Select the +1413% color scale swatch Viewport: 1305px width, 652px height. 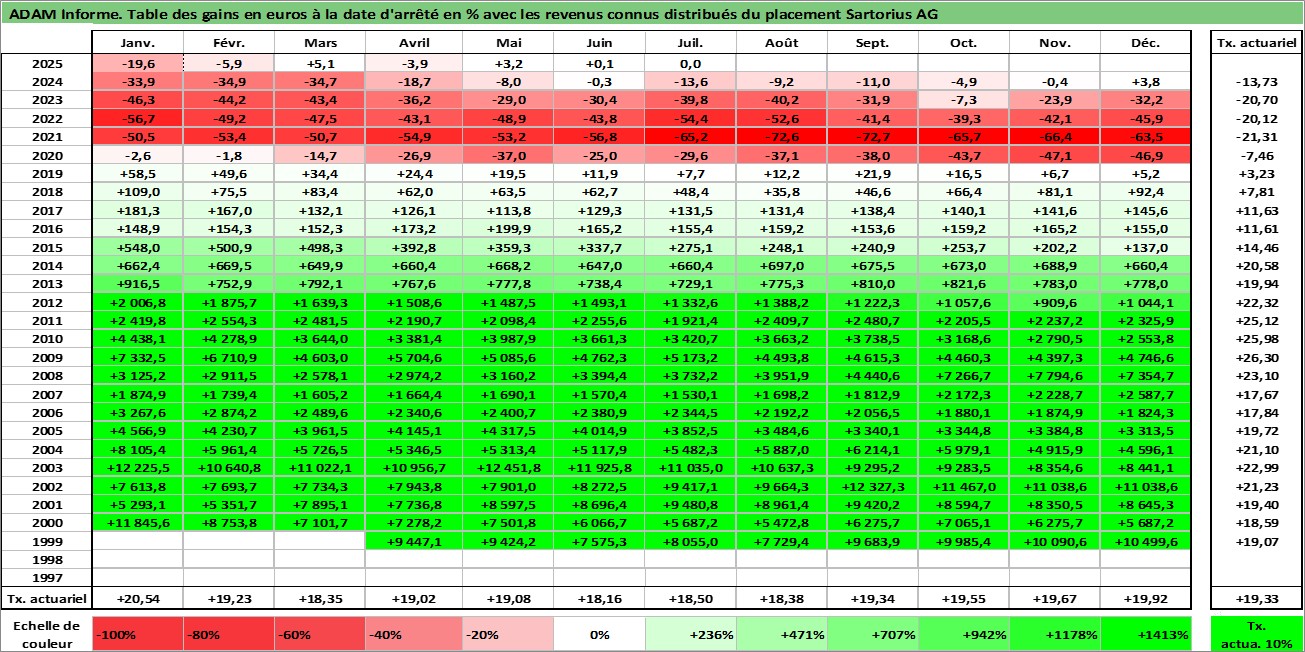[x=1145, y=634]
